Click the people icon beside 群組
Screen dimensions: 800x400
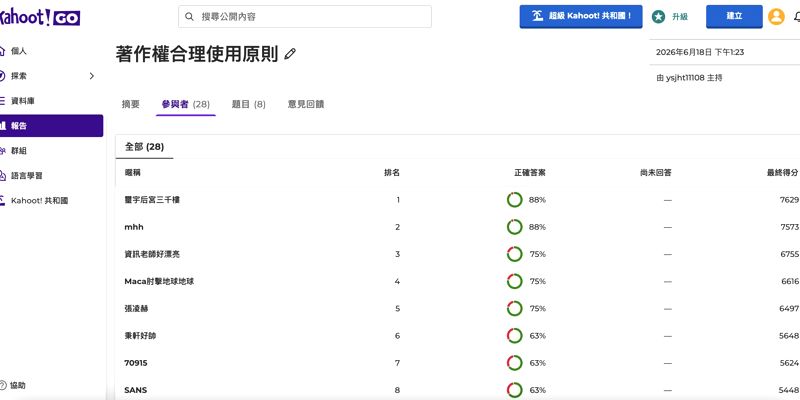point(2,151)
